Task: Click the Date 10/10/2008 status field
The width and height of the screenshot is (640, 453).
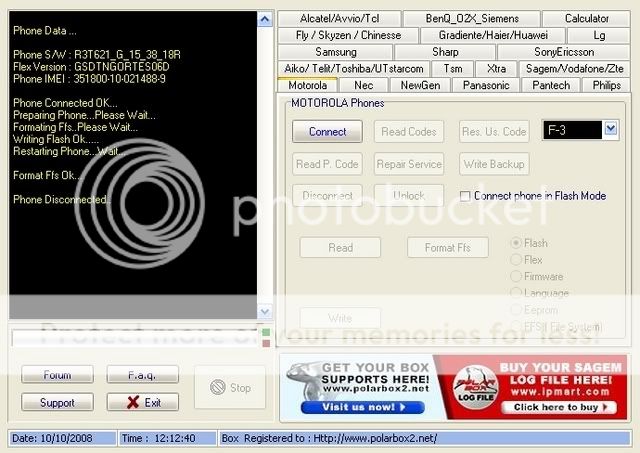Action: point(62,438)
